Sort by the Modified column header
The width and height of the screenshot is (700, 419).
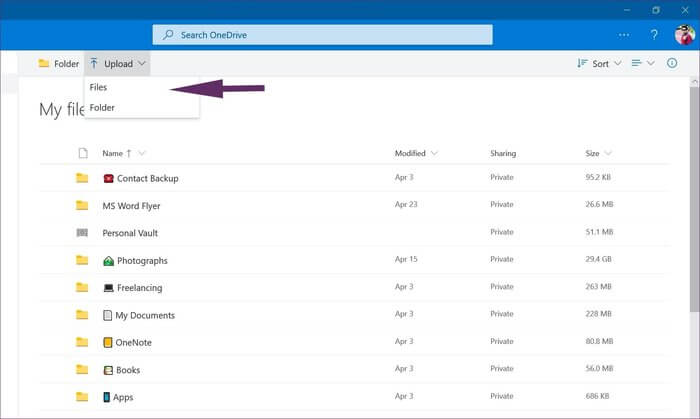click(x=410, y=153)
